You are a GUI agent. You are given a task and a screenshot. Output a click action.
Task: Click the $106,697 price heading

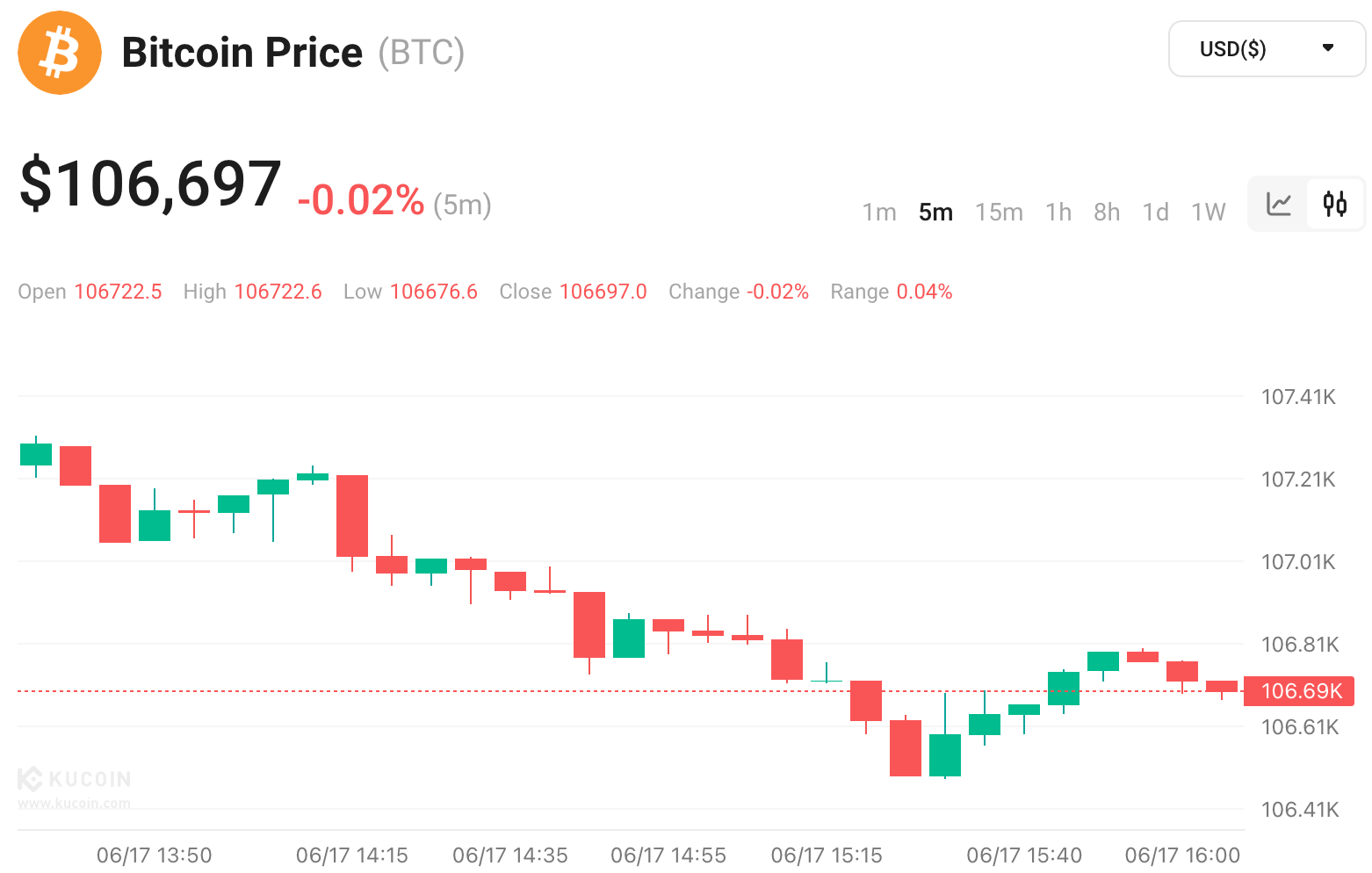pyautogui.click(x=150, y=184)
